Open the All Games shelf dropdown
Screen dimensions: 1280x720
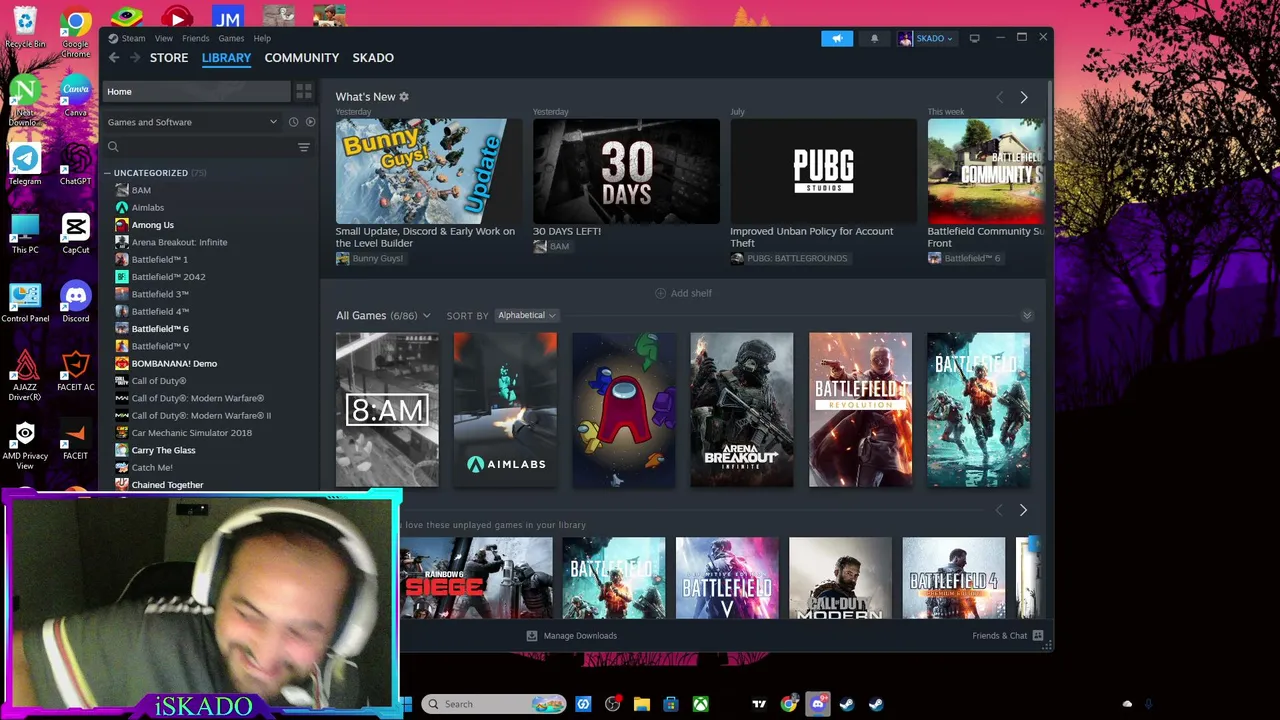[x=383, y=316]
